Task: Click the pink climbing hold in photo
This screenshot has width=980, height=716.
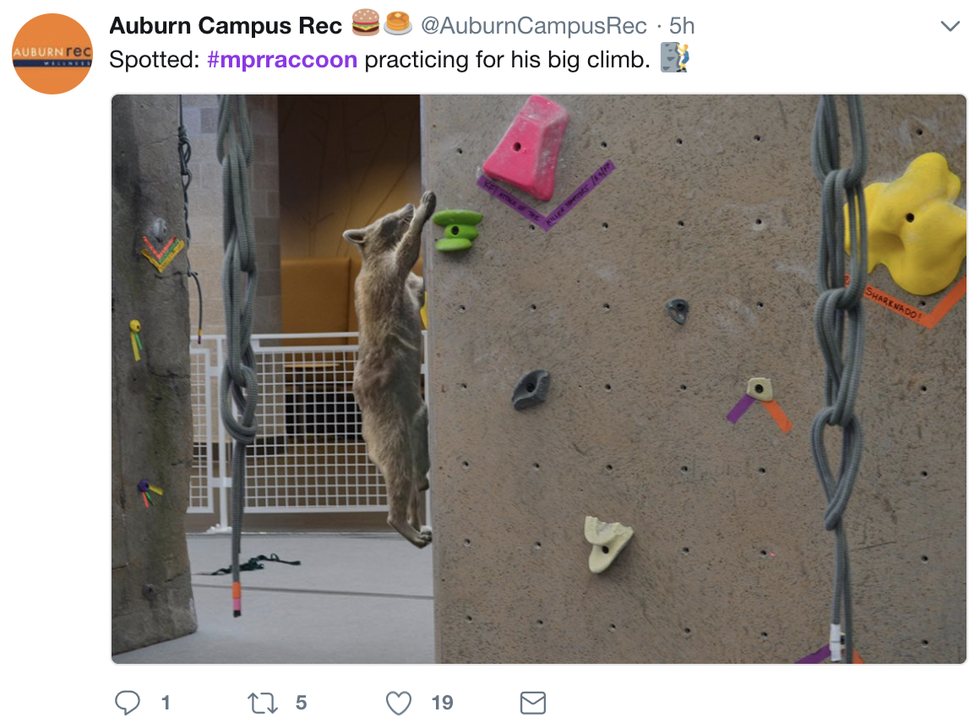Action: point(526,147)
